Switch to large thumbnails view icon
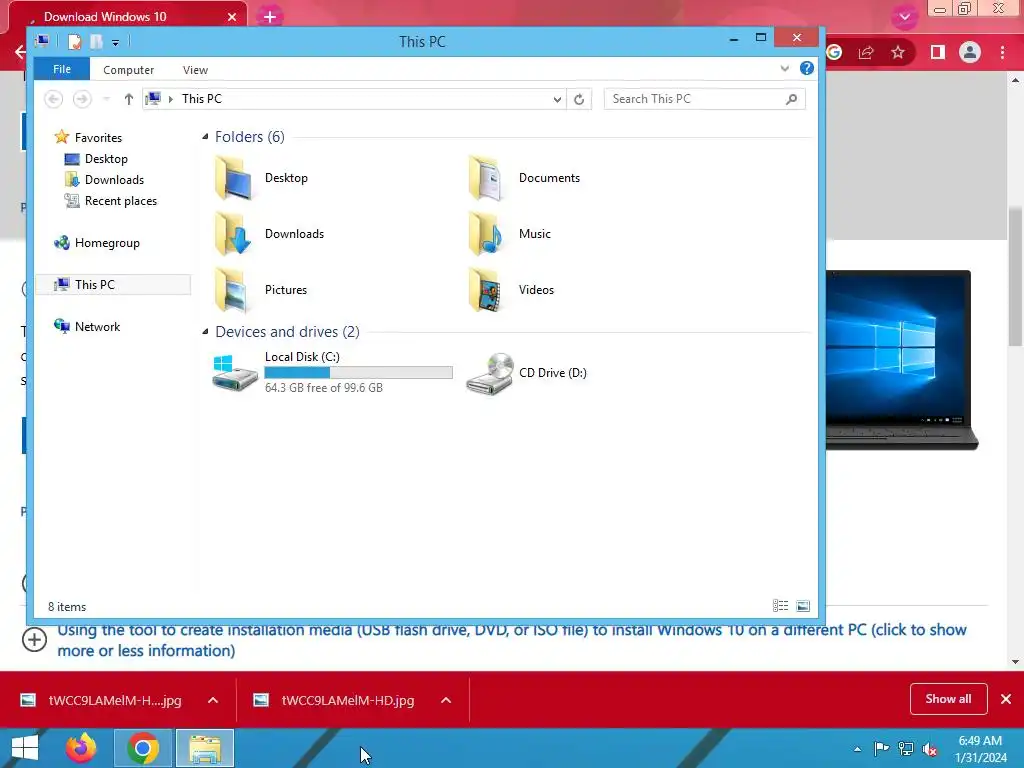This screenshot has width=1024, height=768. click(803, 606)
